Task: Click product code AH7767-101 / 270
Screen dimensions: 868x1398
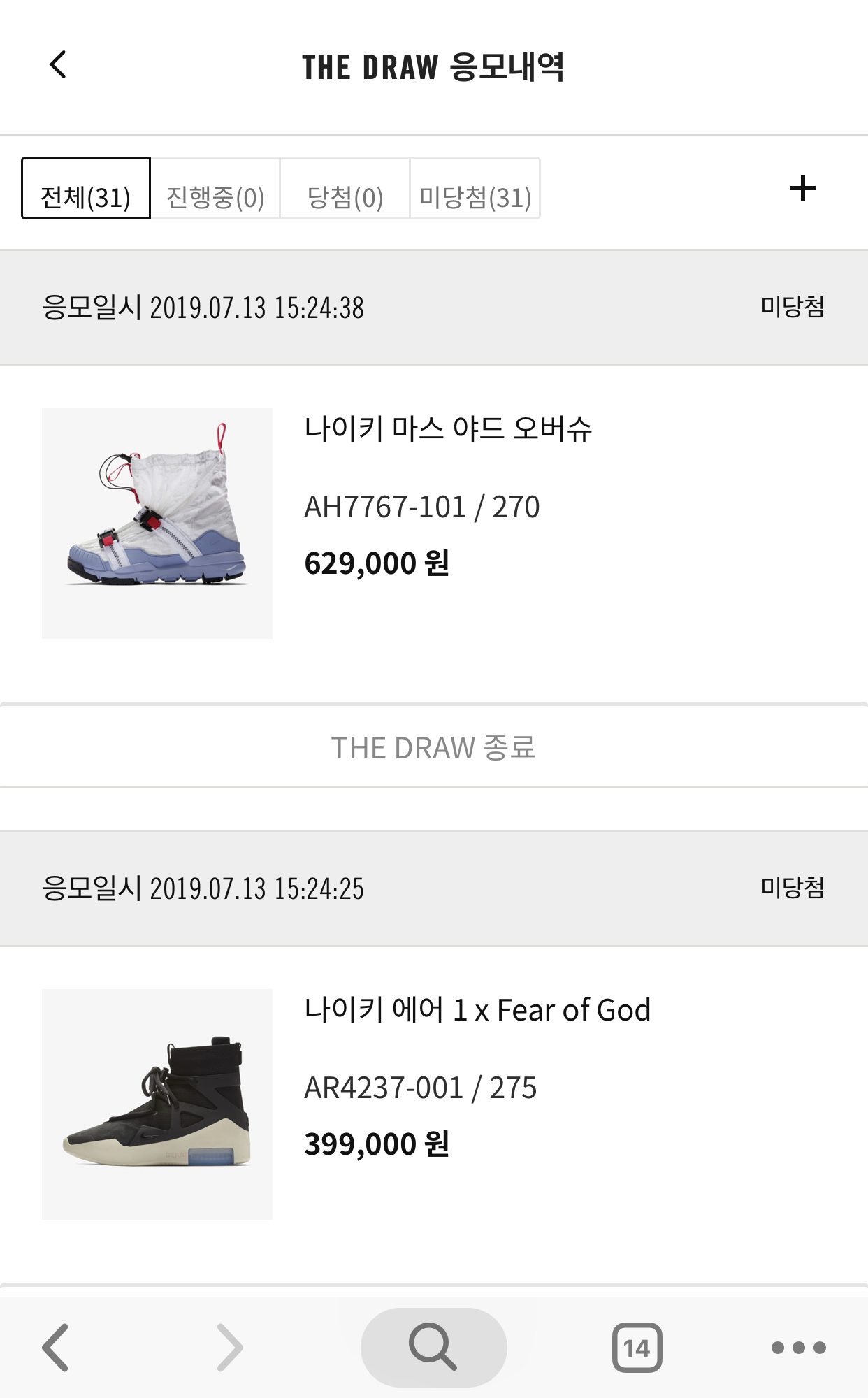Action: pyautogui.click(x=422, y=507)
